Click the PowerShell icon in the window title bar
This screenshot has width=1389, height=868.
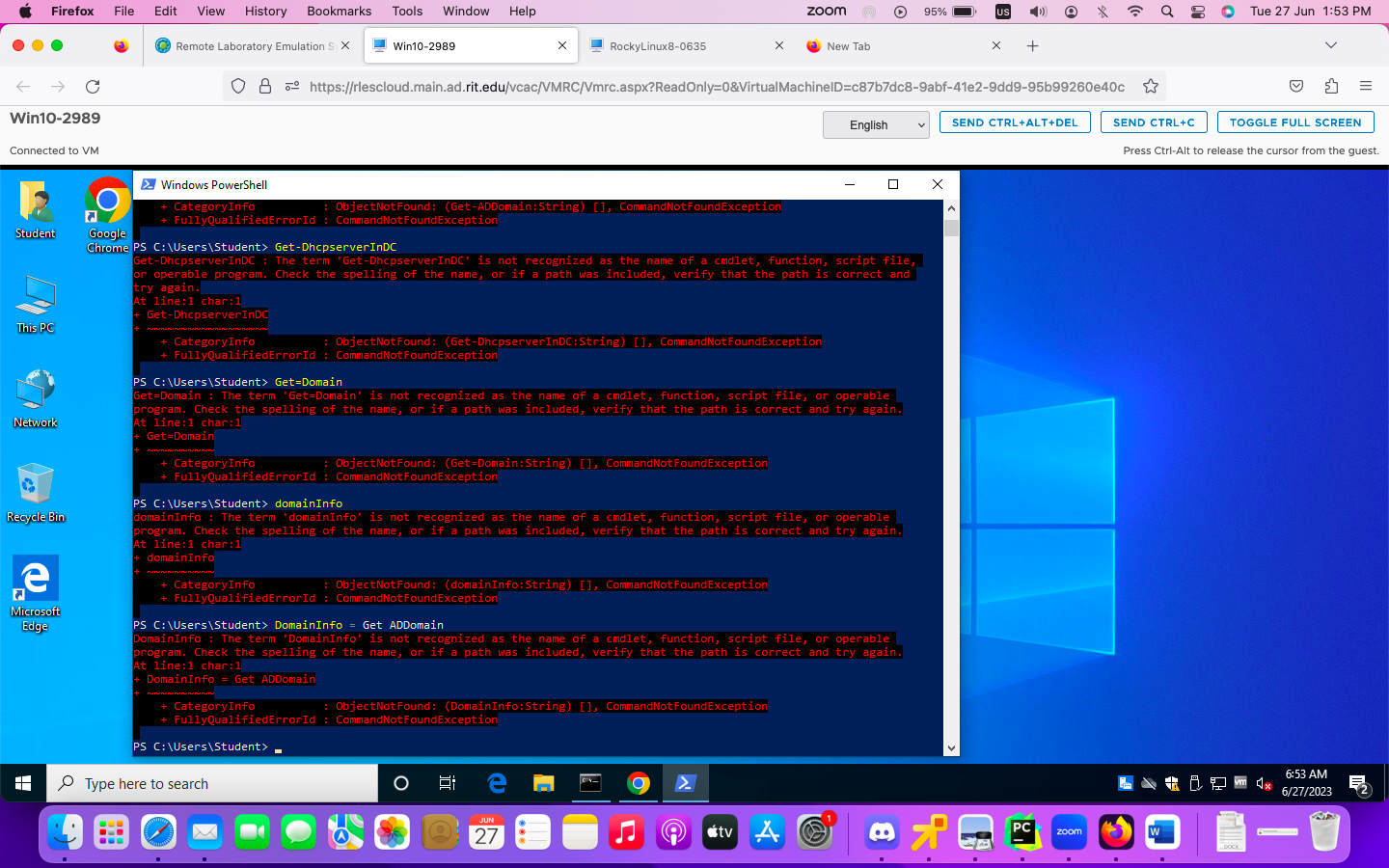coord(149,184)
